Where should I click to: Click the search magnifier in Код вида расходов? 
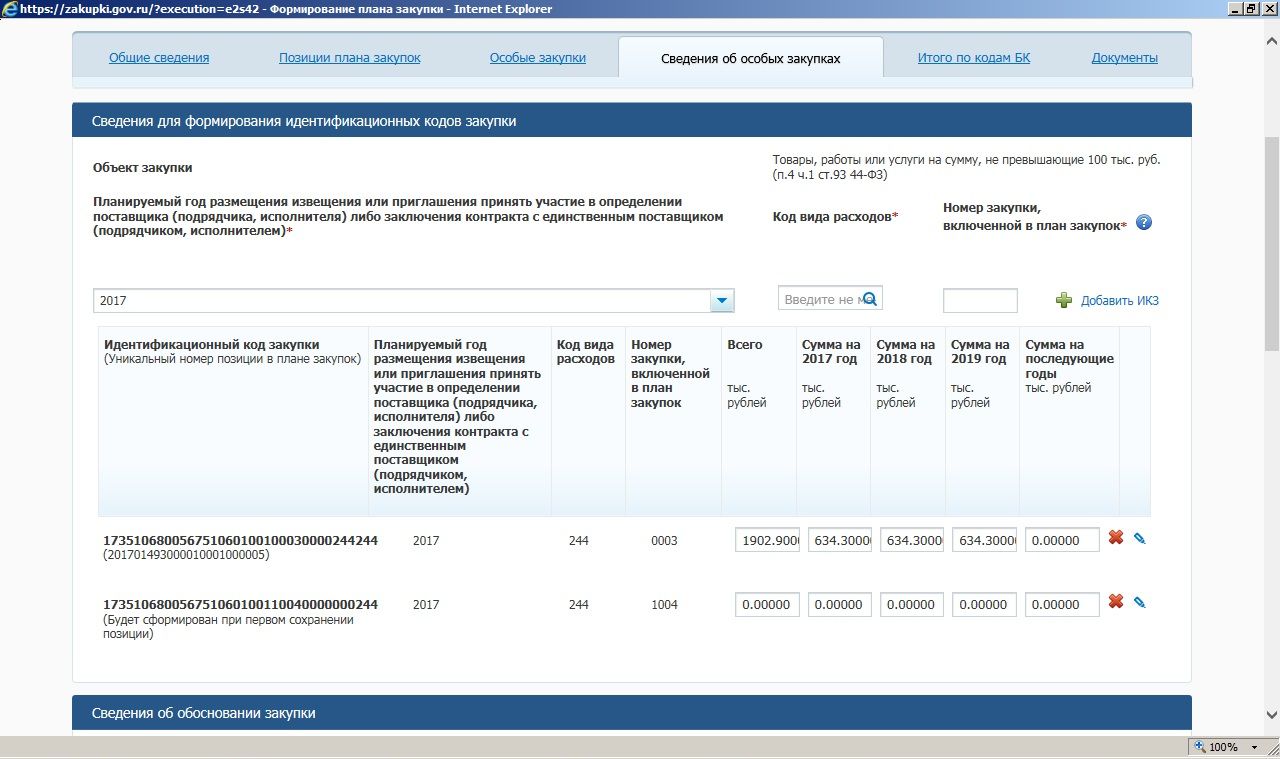coord(870,299)
